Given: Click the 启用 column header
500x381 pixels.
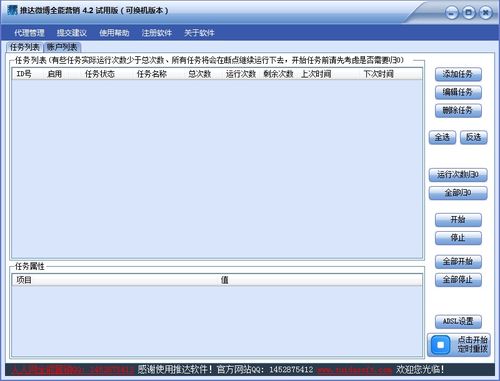Looking at the screenshot, I should point(55,74).
